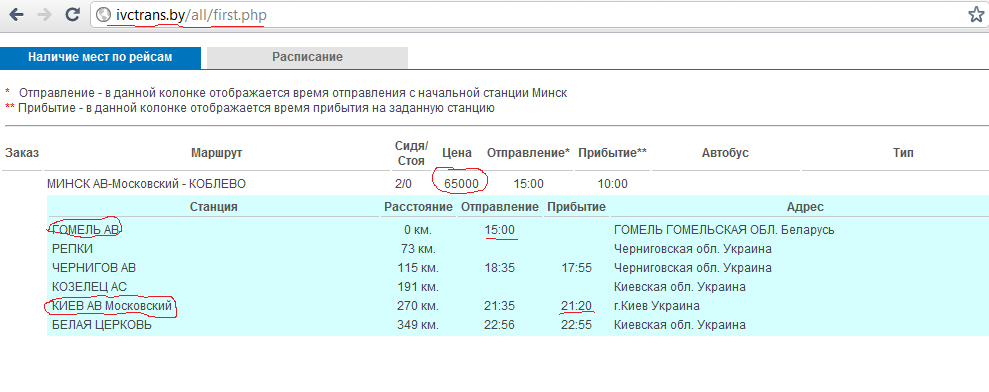The width and height of the screenshot is (989, 392).
Task: Click the globe site info icon
Action: click(104, 15)
